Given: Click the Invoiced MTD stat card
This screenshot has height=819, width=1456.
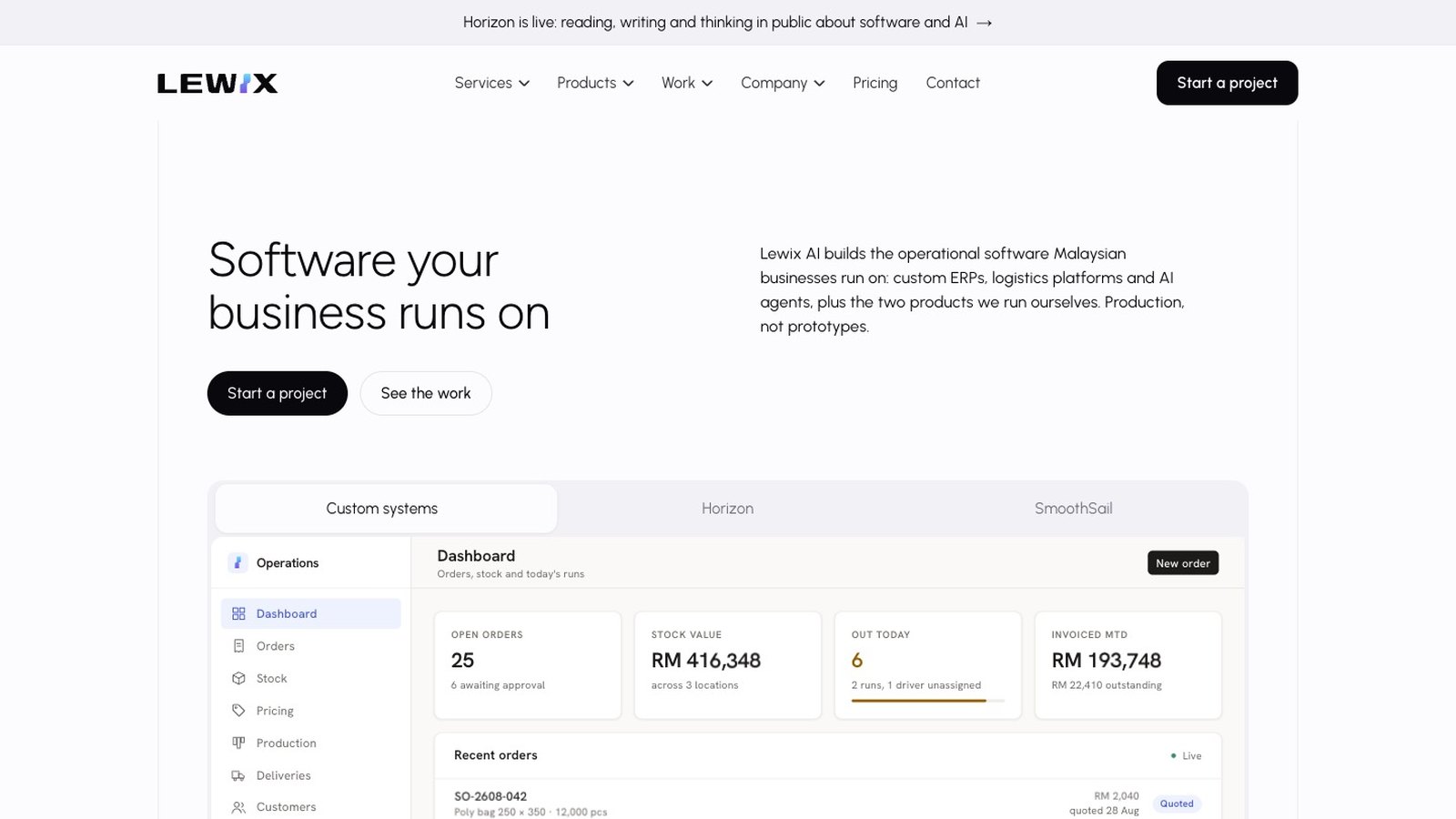Looking at the screenshot, I should click(1128, 665).
